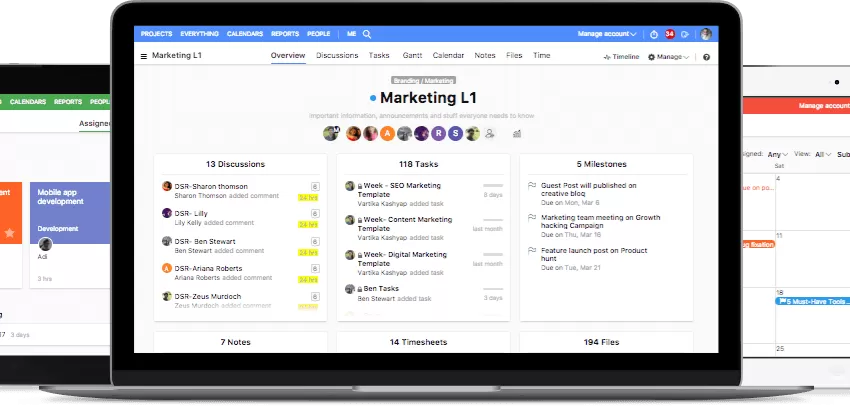Click the flag icon beside Guest Post milestone
The image size is (850, 408).
coord(532,186)
